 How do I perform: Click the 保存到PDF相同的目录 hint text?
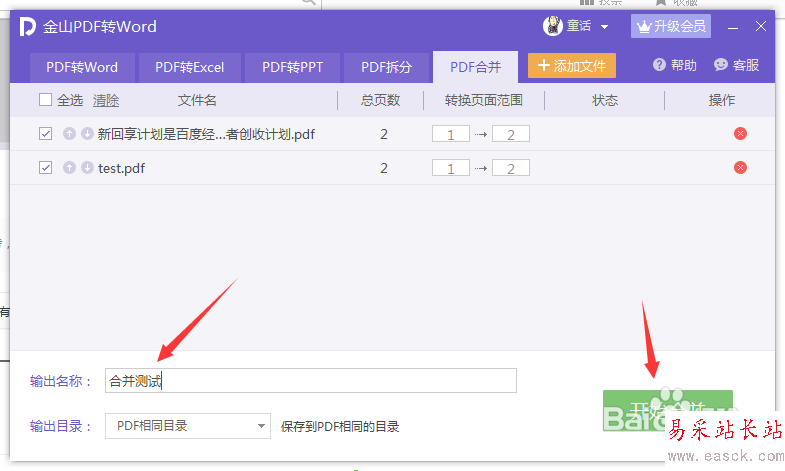click(340, 427)
